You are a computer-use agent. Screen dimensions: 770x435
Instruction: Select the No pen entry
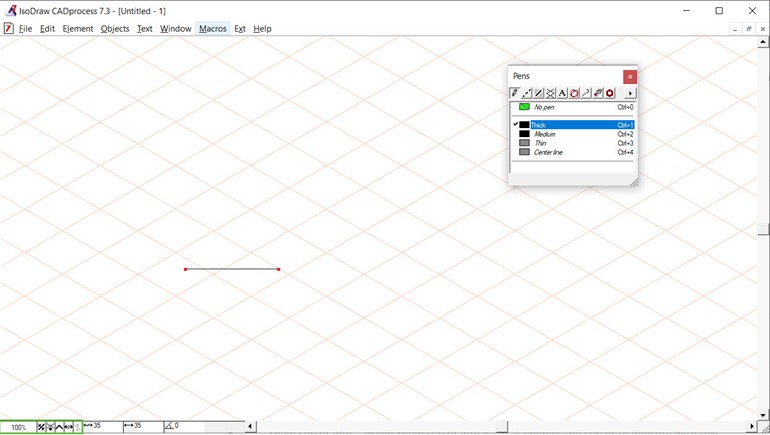tap(573, 107)
